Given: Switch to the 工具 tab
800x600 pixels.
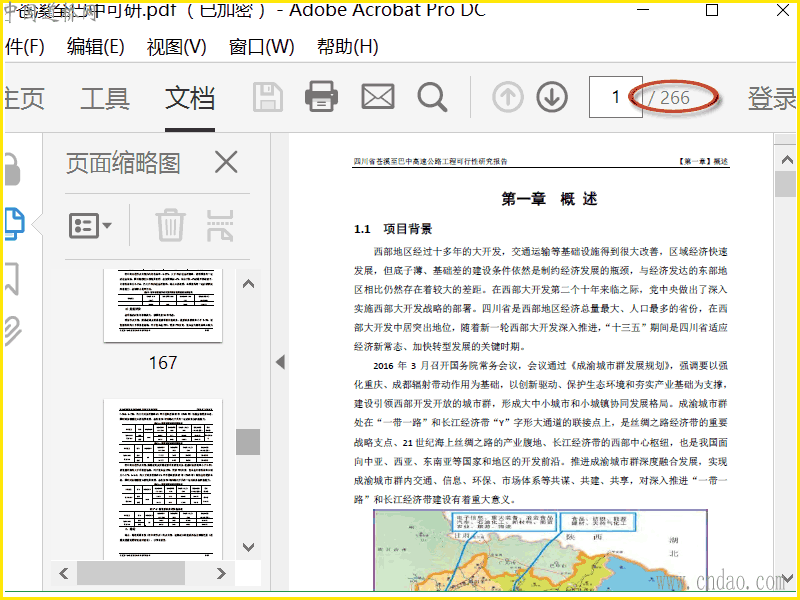Looking at the screenshot, I should (x=105, y=98).
